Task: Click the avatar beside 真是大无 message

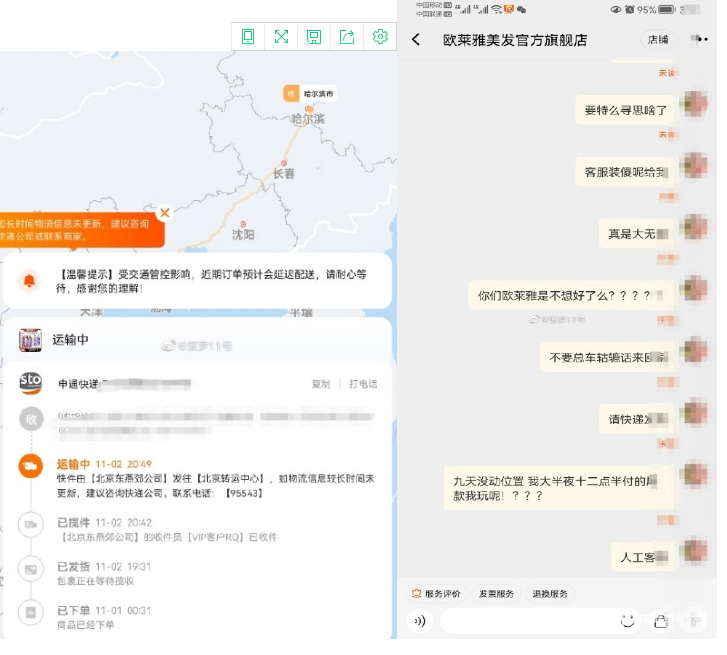Action: 694,228
